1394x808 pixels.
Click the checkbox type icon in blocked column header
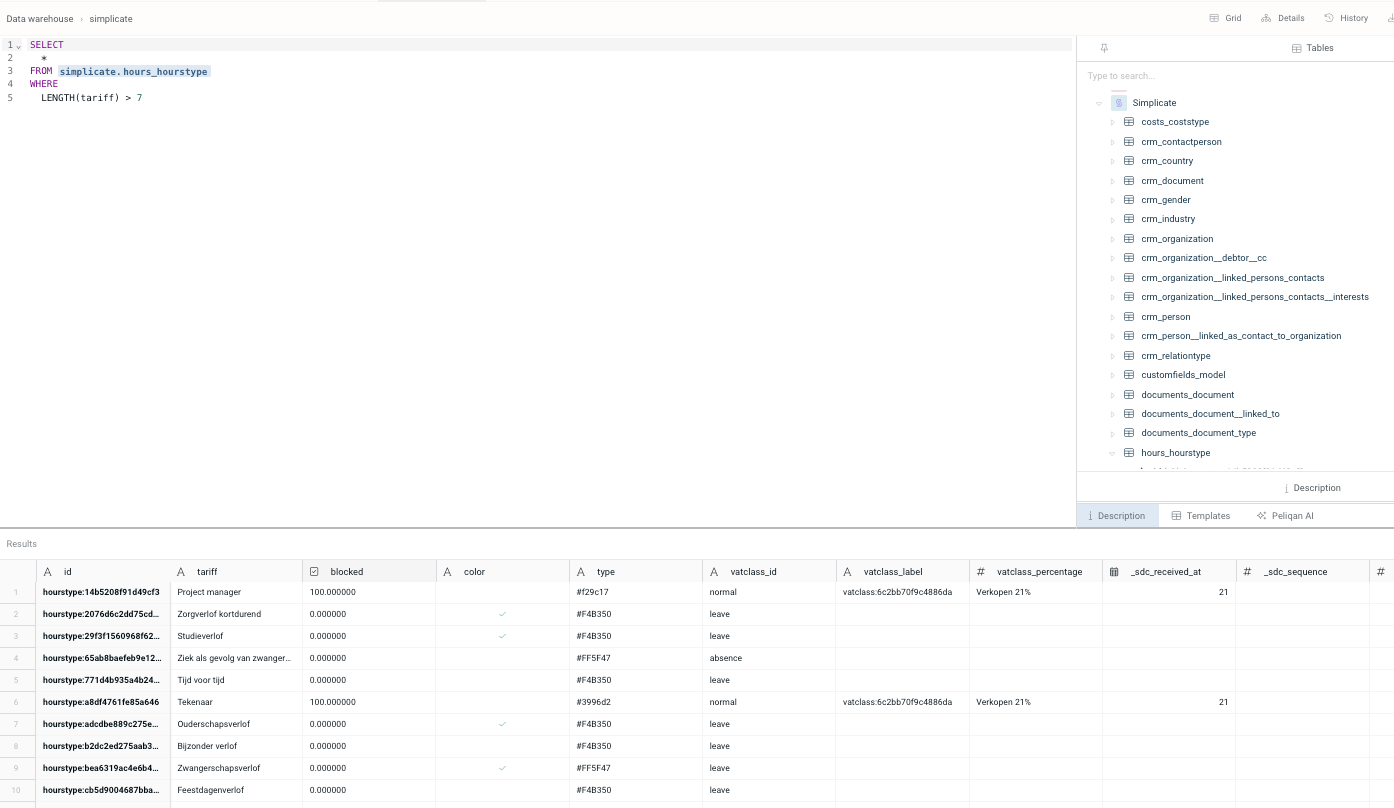pos(314,572)
